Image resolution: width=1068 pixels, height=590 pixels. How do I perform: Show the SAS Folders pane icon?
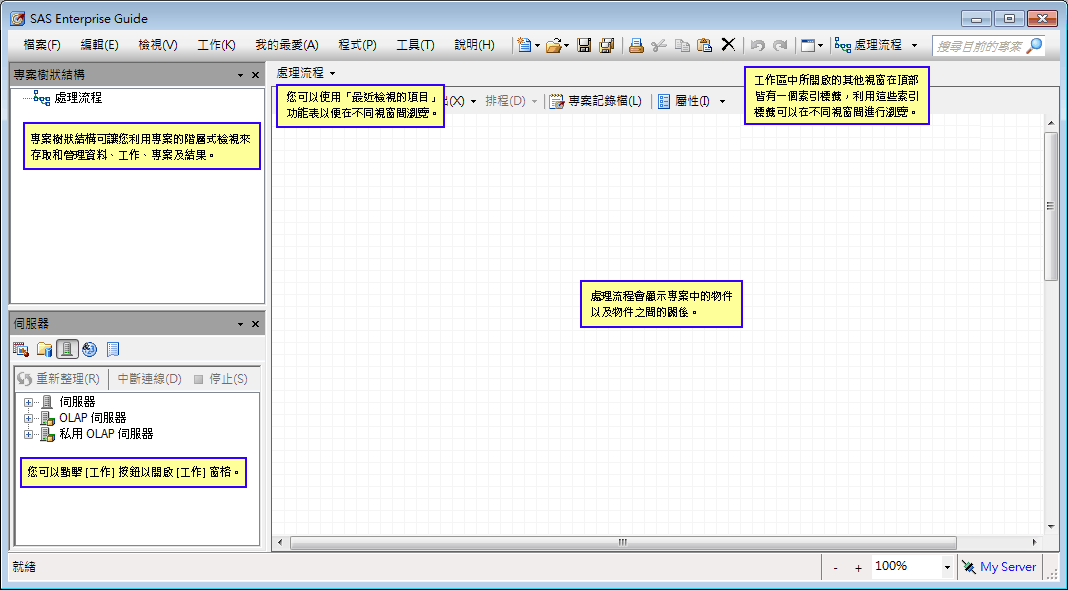pyautogui.click(x=44, y=350)
